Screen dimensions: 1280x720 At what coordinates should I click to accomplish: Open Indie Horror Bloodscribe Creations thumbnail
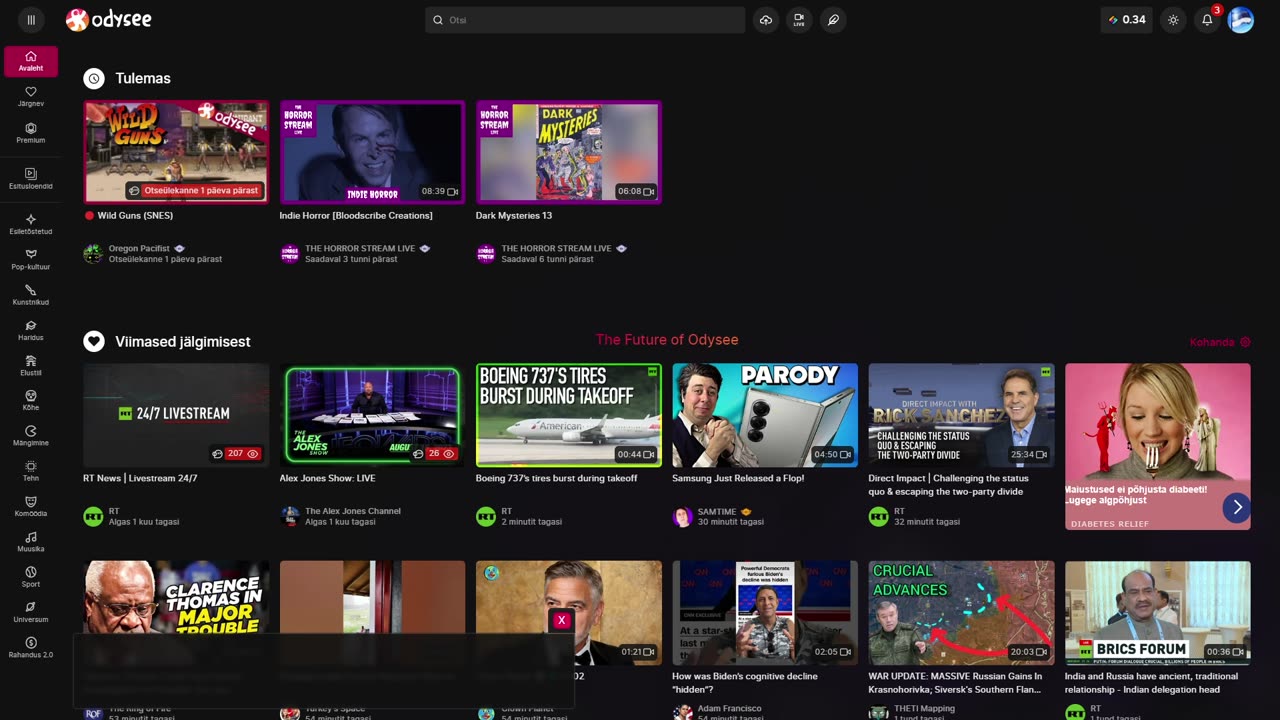[x=372, y=152]
